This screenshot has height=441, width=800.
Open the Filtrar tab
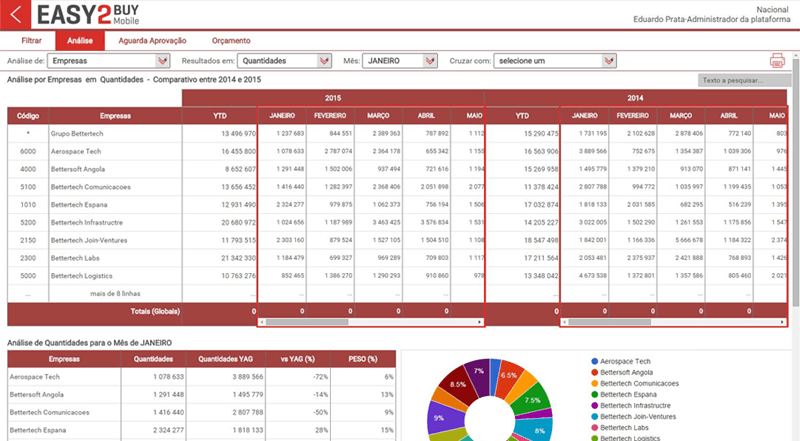point(31,41)
